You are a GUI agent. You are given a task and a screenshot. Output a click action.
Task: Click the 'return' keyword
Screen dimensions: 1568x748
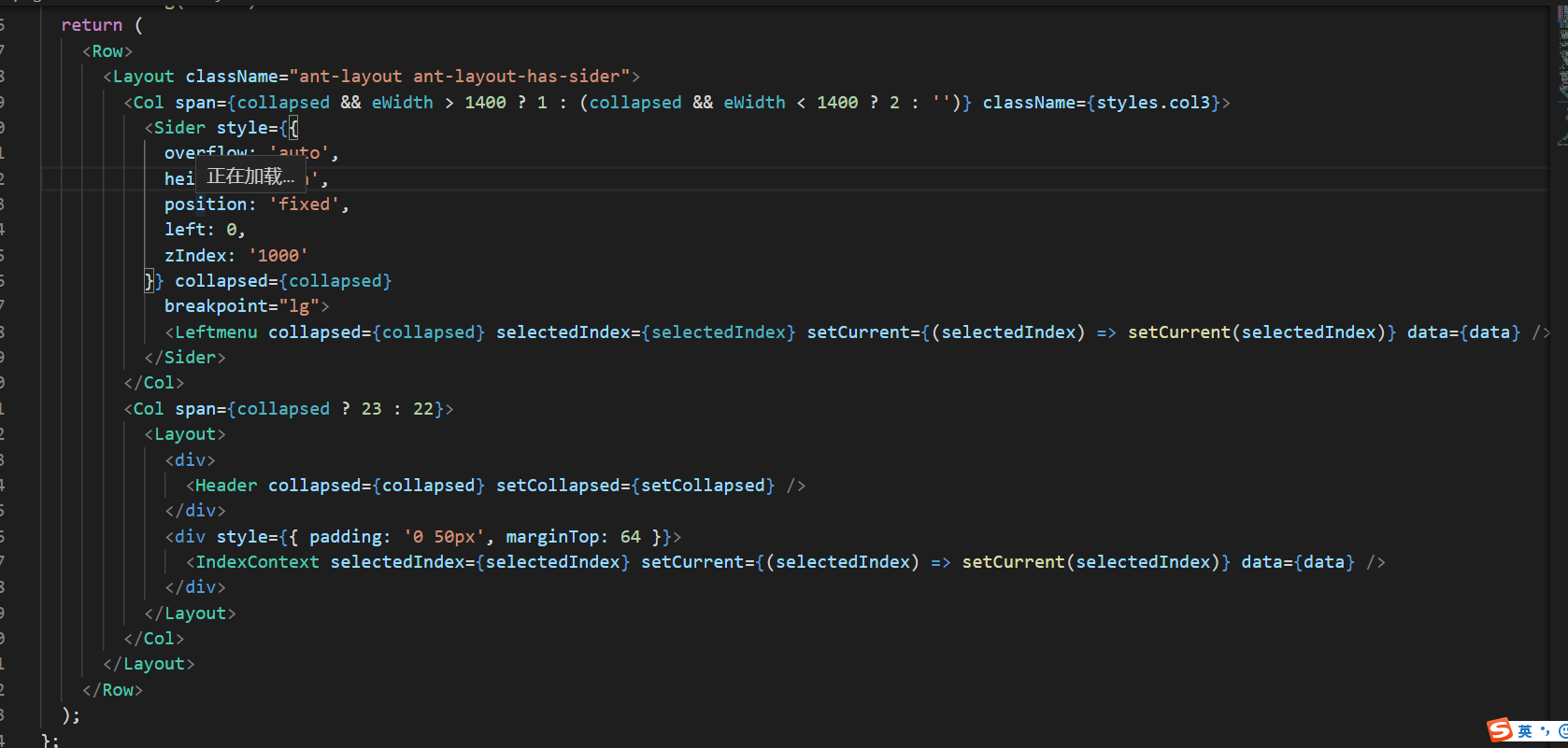click(x=92, y=25)
